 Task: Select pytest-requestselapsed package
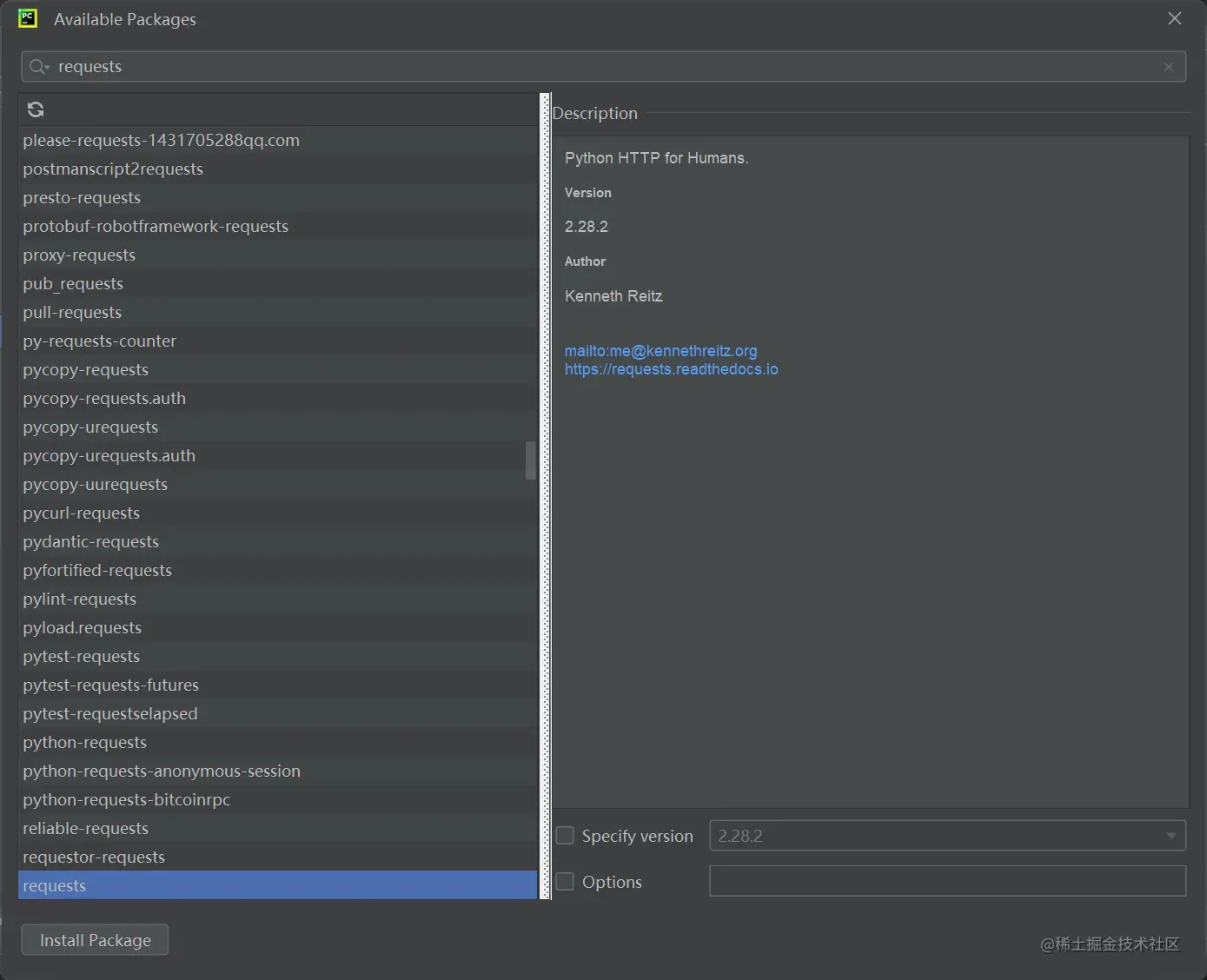pyautogui.click(x=278, y=713)
